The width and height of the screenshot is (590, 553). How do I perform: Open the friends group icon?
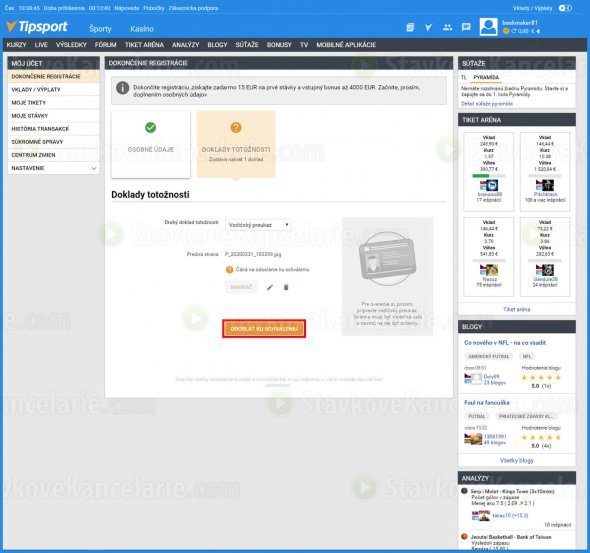coord(447,27)
